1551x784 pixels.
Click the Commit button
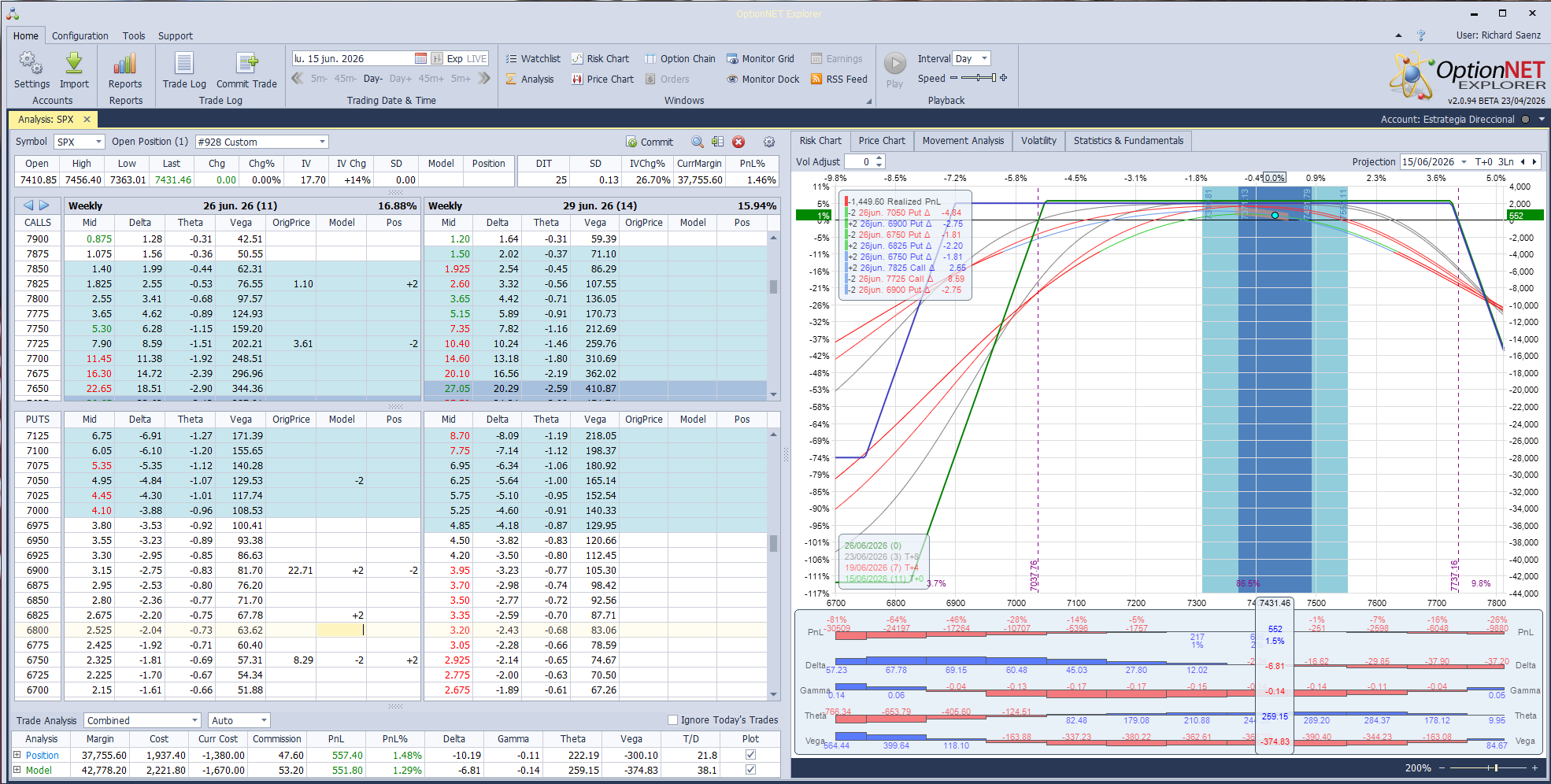pyautogui.click(x=650, y=142)
